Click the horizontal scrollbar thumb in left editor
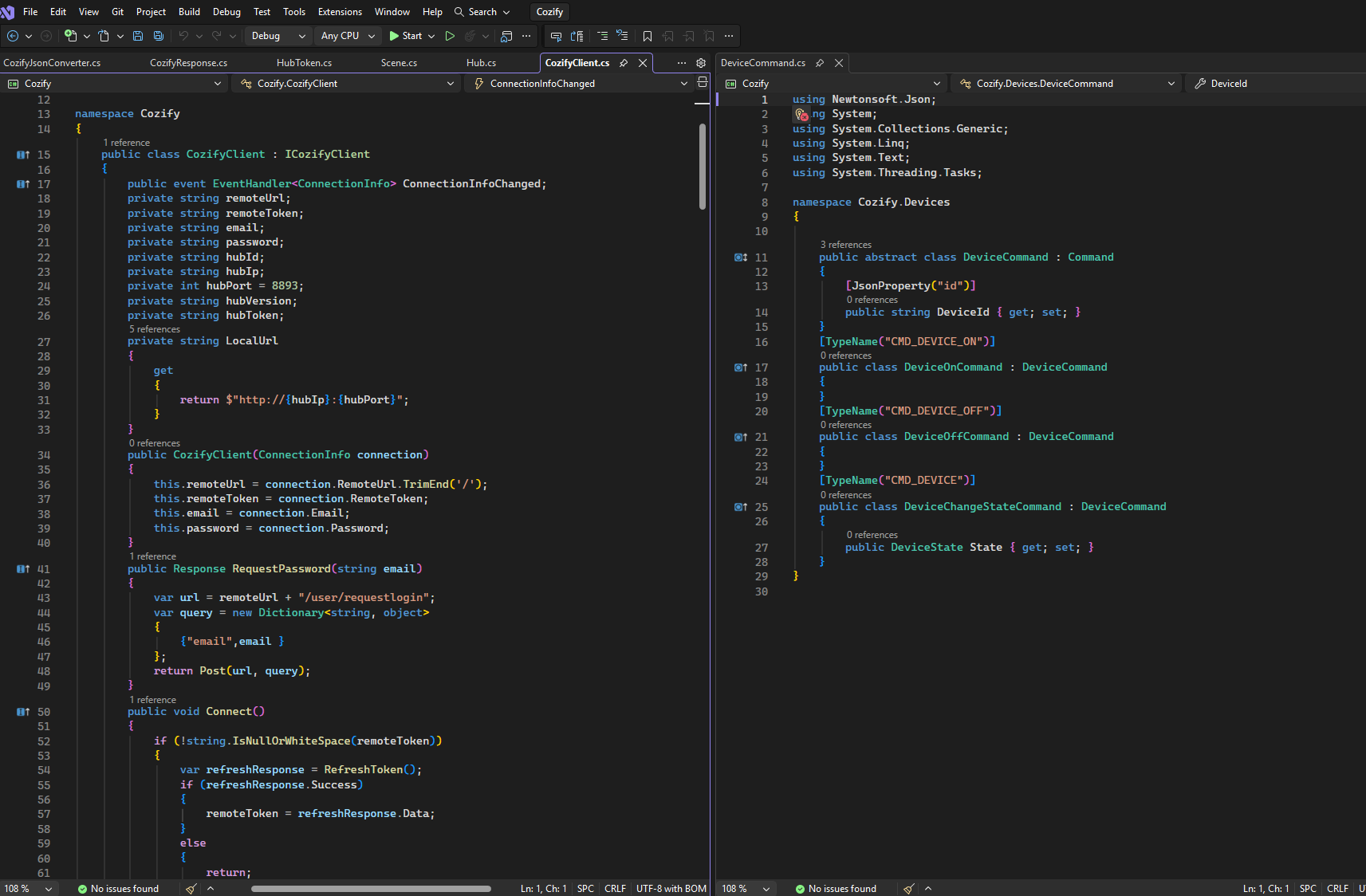This screenshot has width=1366, height=896. click(371, 889)
